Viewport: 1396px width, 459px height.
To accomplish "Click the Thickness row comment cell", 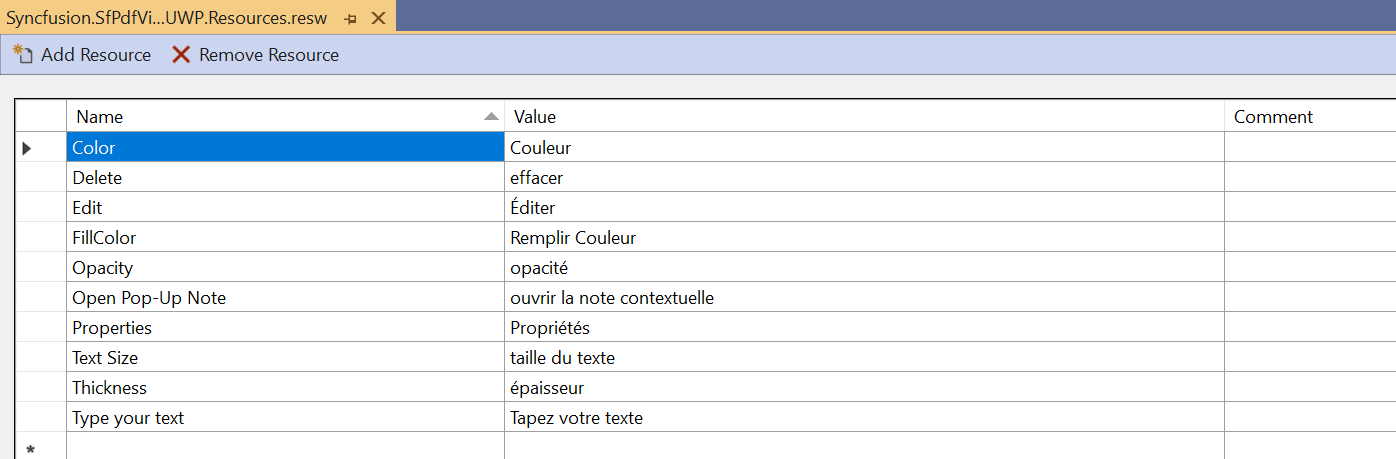I will [x=1310, y=387].
